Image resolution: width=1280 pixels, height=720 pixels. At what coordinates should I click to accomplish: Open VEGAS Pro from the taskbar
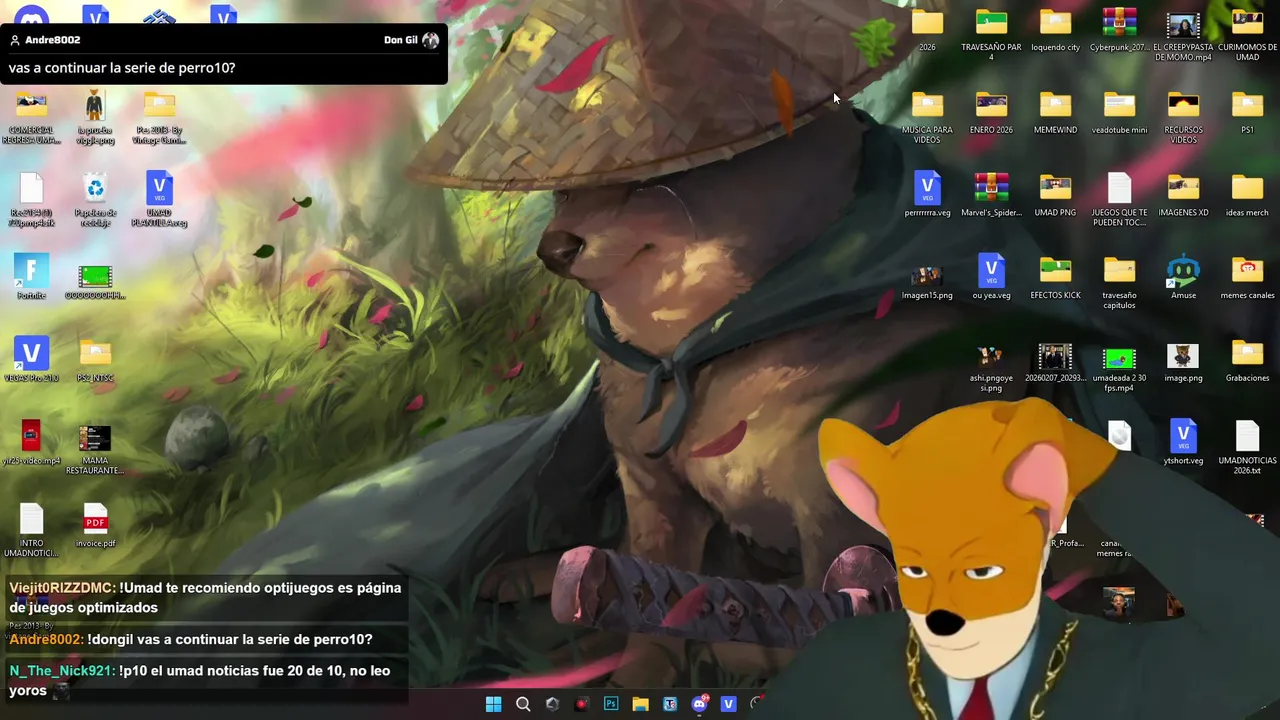pyautogui.click(x=728, y=704)
